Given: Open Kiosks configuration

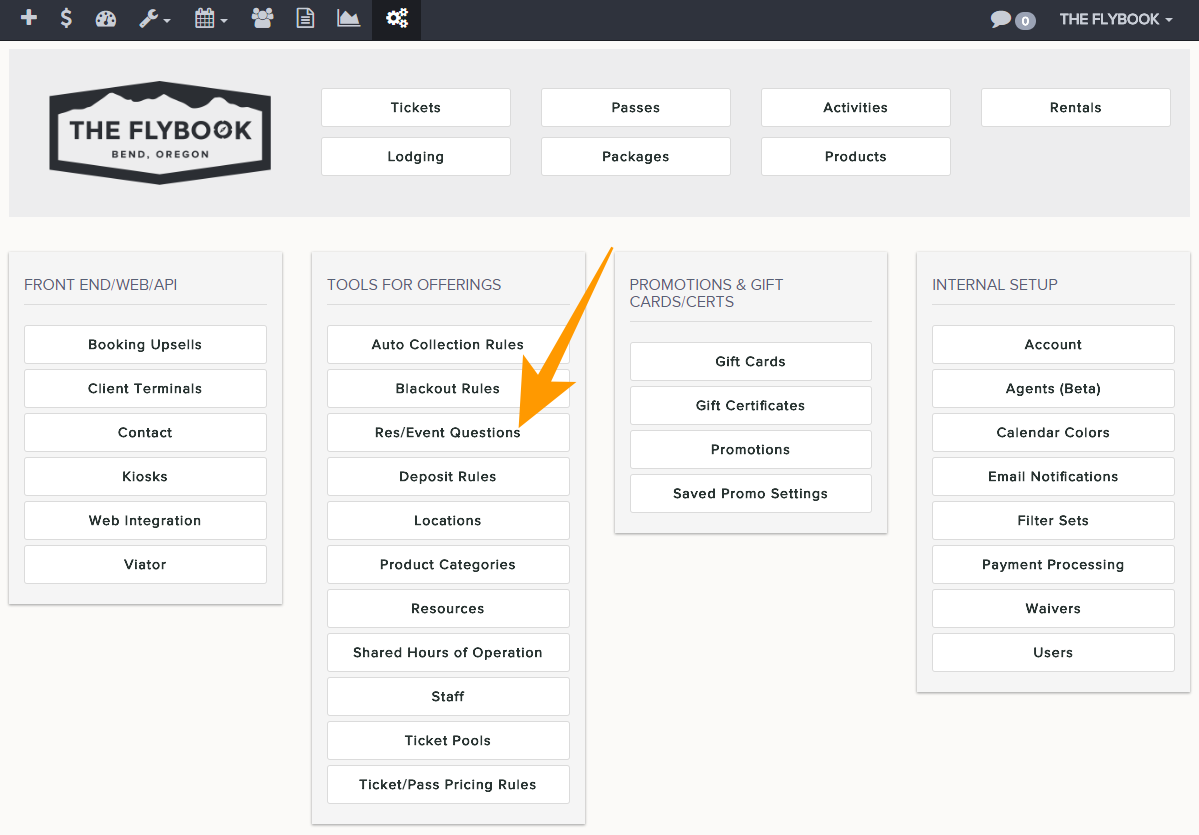Looking at the screenshot, I should 145,476.
